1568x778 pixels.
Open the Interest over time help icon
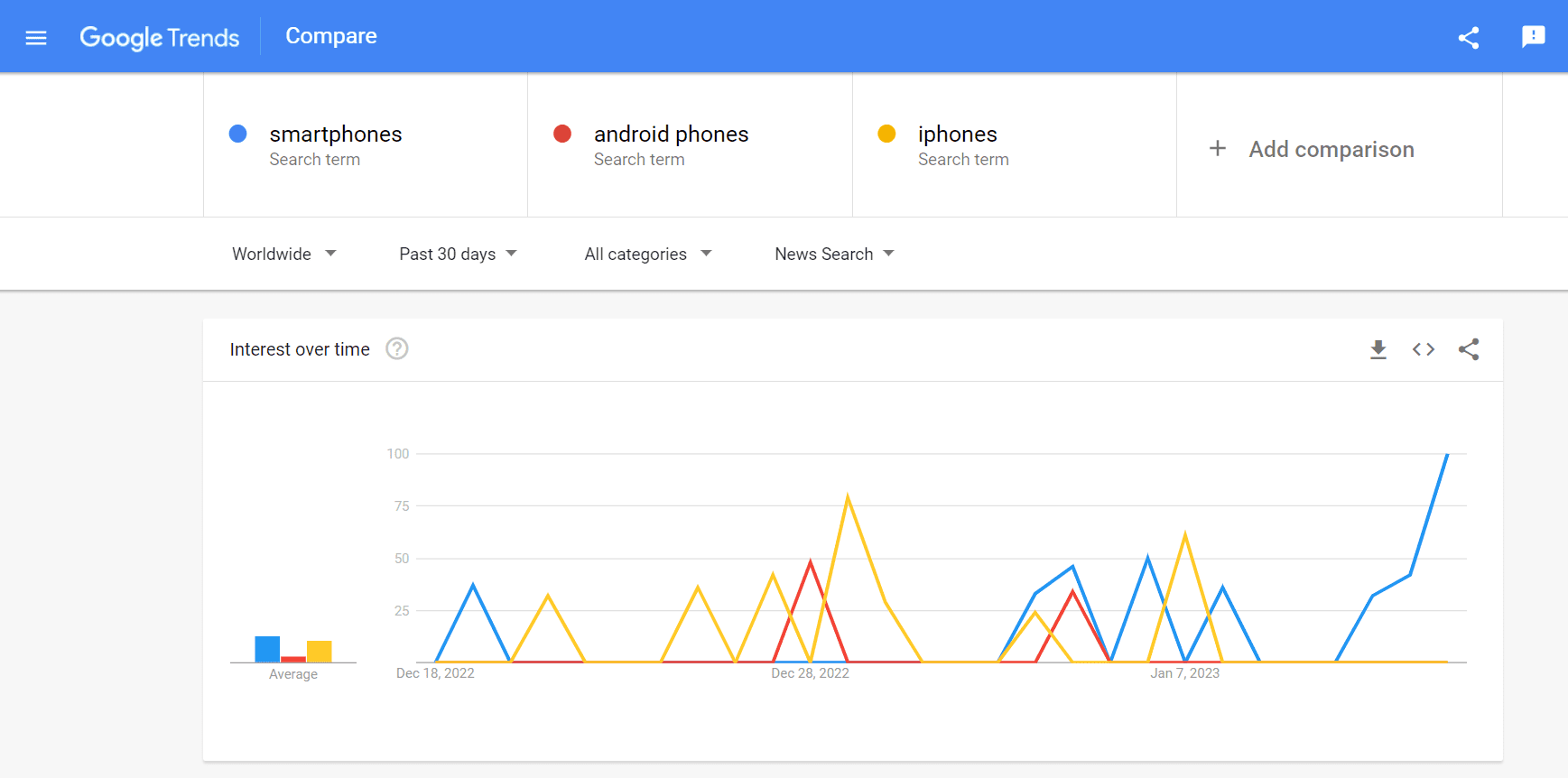[397, 348]
